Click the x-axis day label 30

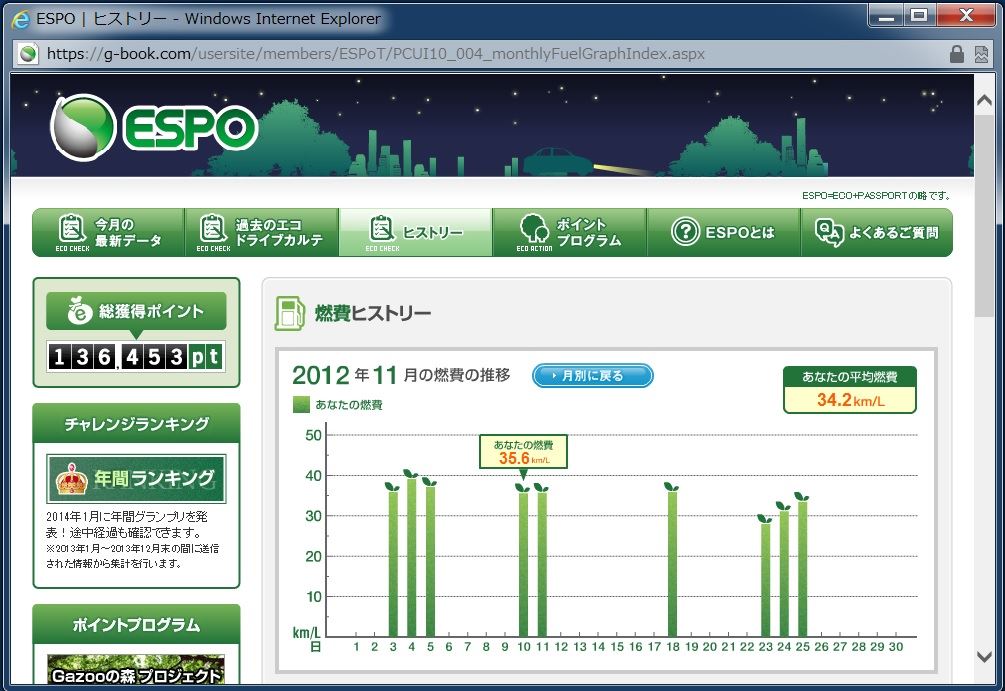coord(895,647)
